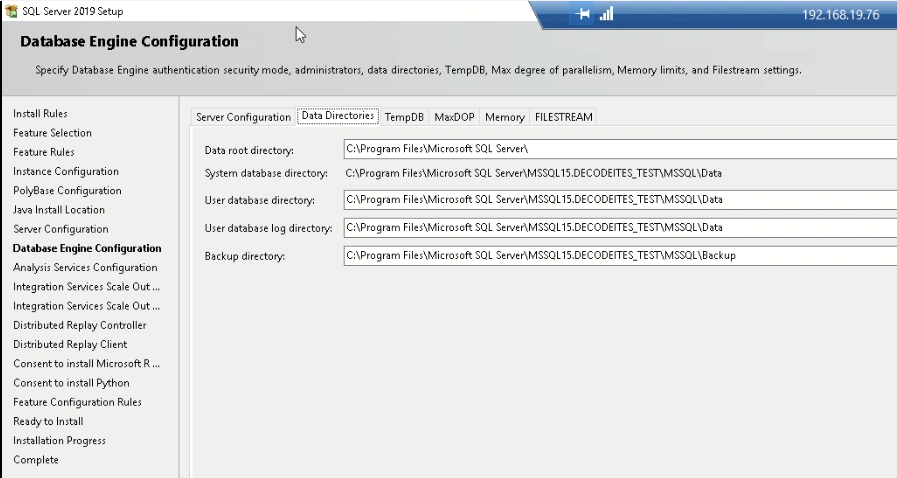Click the SQL Server Setup title bar icon
The width and height of the screenshot is (897, 478).
tap(11, 11)
